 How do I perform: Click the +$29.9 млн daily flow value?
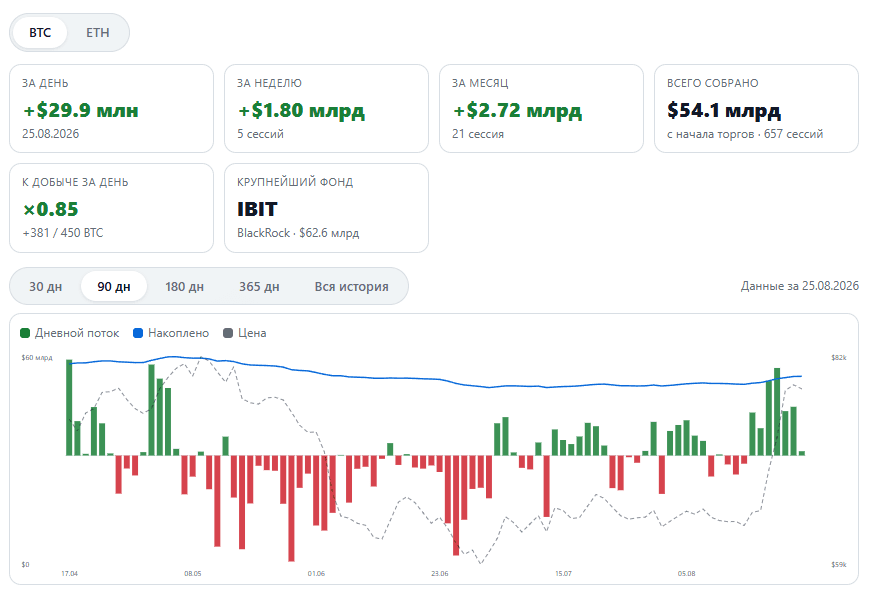coord(81,110)
